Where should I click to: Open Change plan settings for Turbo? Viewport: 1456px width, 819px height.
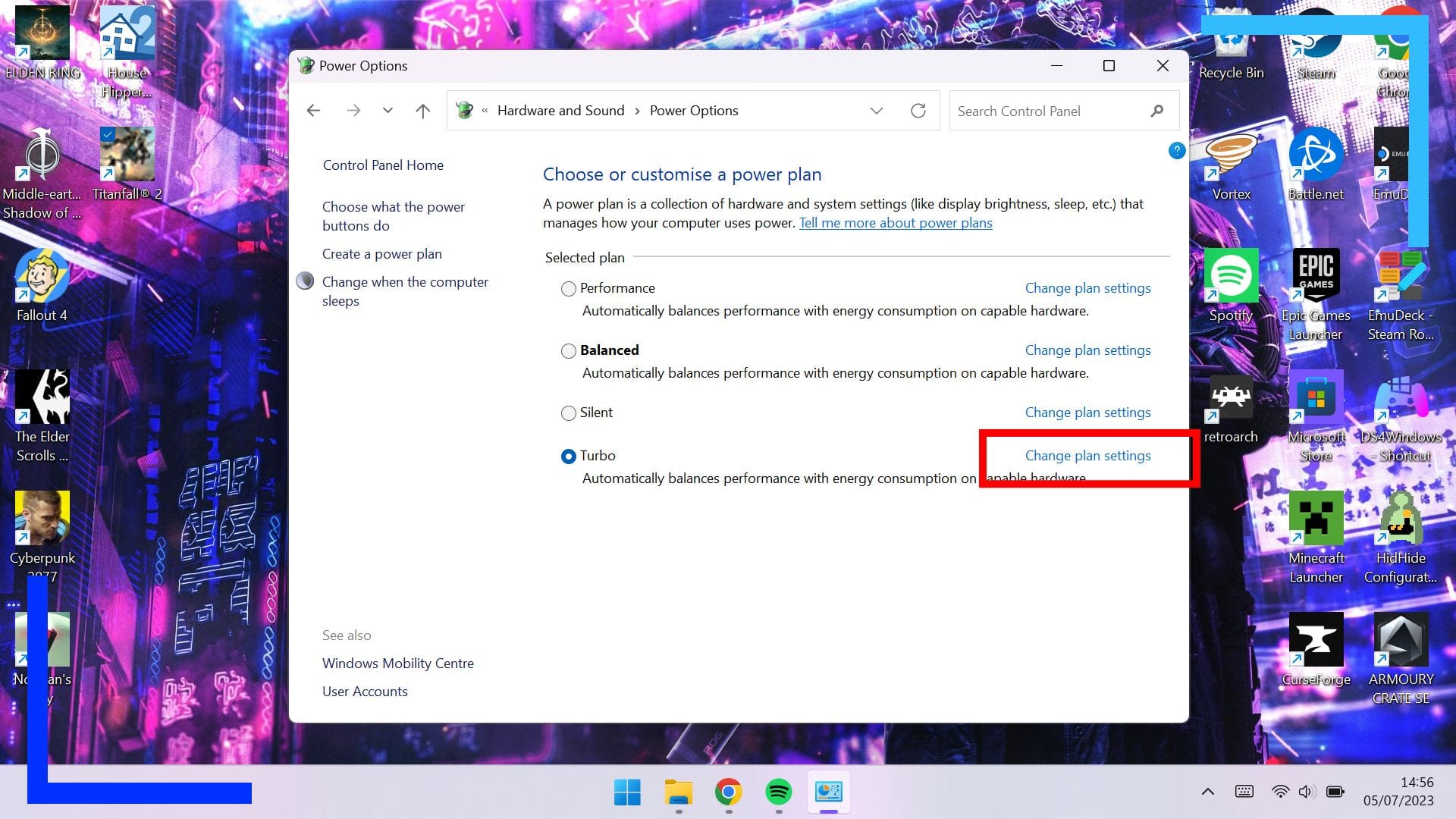click(x=1087, y=456)
